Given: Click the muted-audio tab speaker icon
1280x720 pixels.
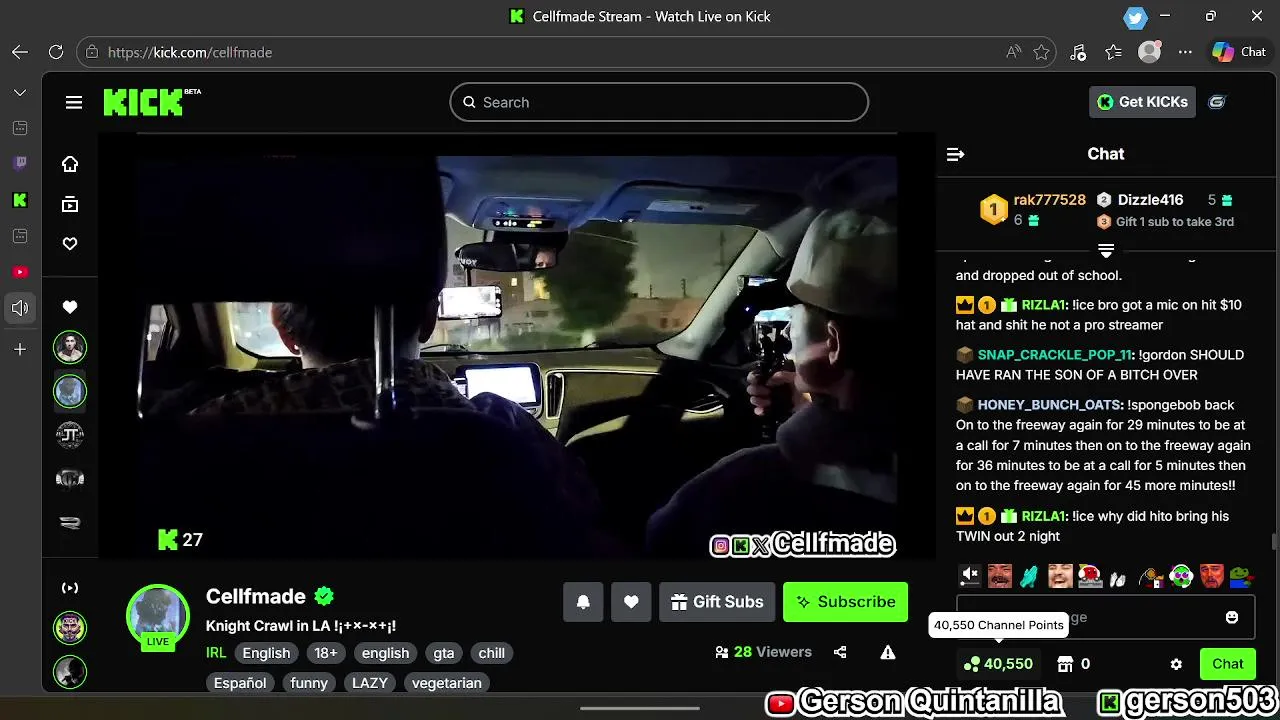Looking at the screenshot, I should click(20, 308).
